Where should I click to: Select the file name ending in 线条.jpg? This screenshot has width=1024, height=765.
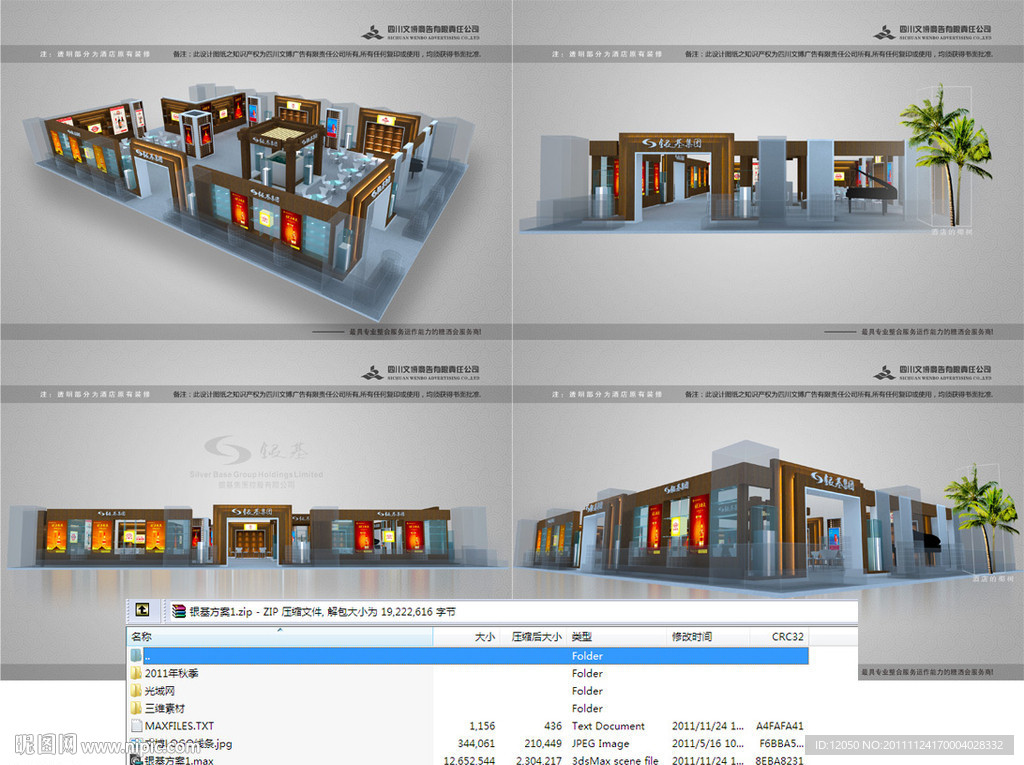[x=188, y=743]
